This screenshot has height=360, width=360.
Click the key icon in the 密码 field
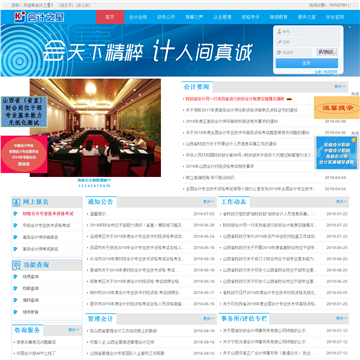(279, 42)
